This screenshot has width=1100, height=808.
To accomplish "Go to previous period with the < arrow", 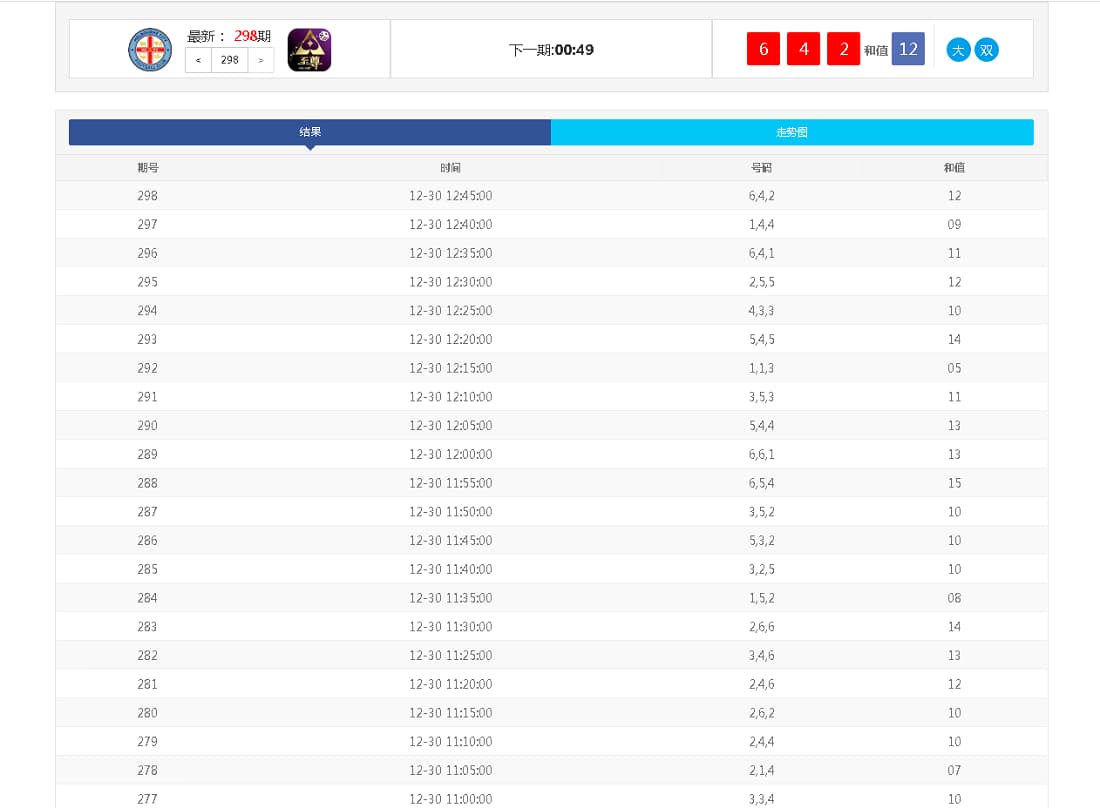I will point(198,60).
